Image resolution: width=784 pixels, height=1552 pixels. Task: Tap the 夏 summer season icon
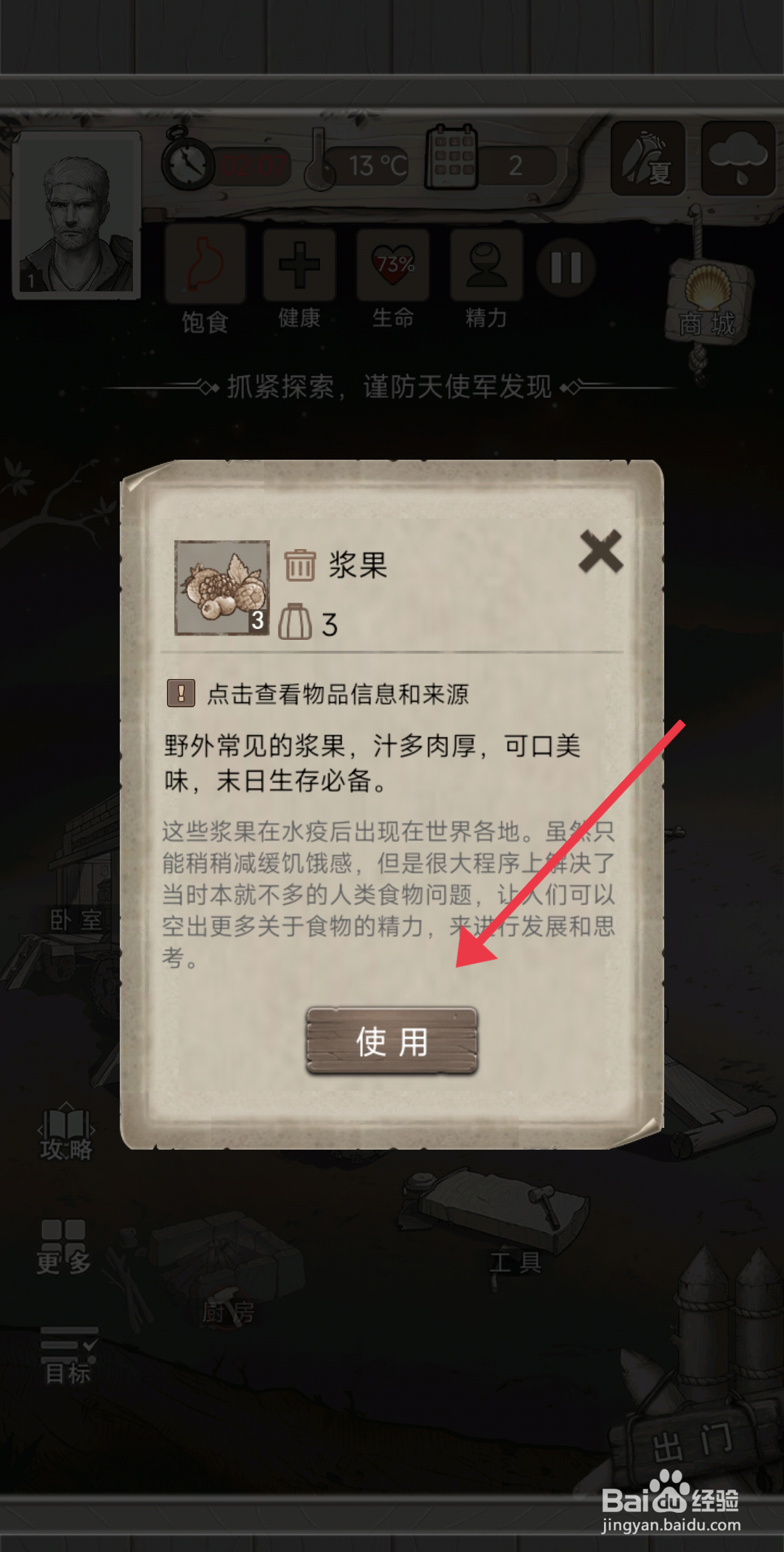[x=648, y=158]
